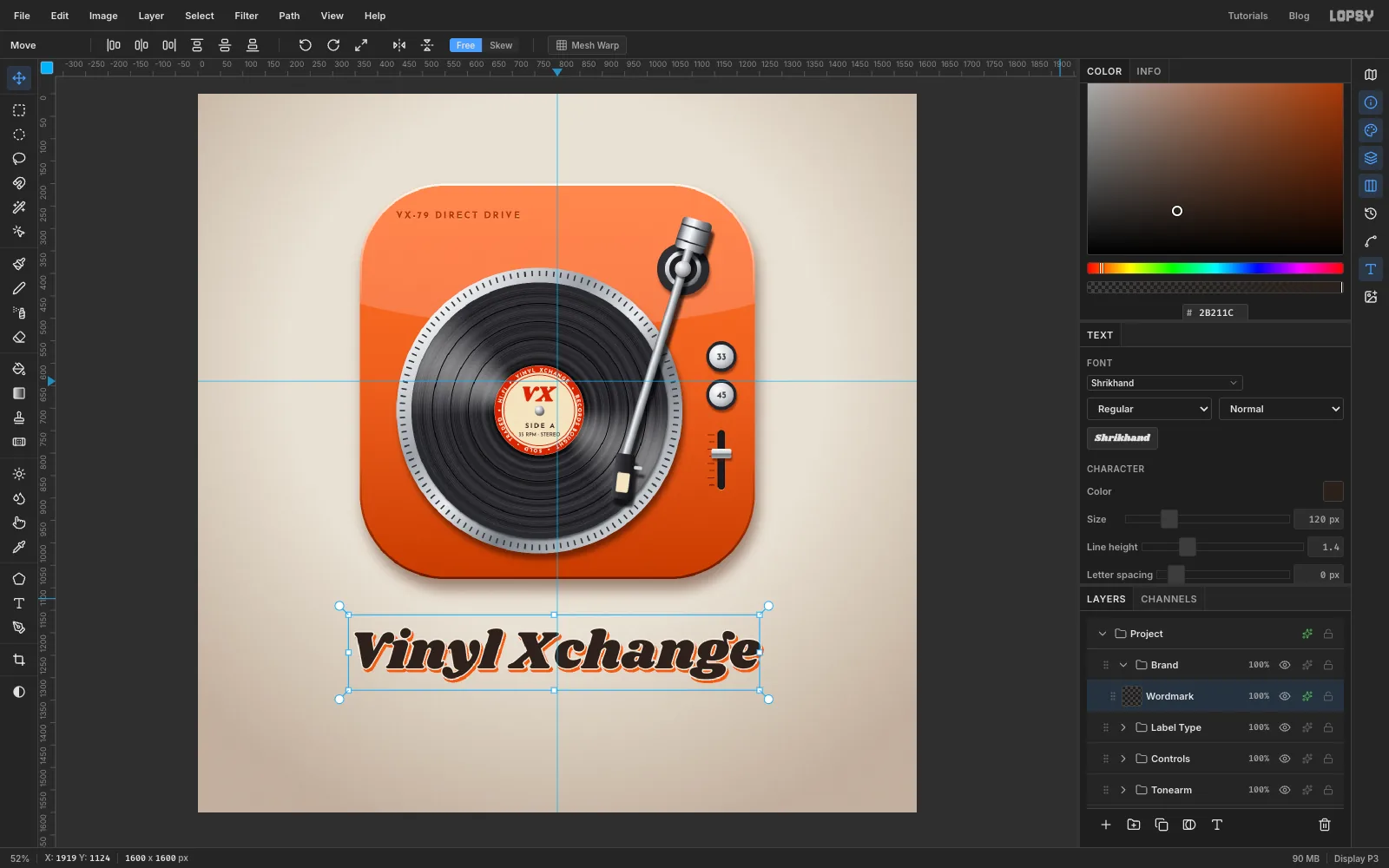Open the Tutorials link
The height and width of the screenshot is (868, 1389).
coord(1247,16)
